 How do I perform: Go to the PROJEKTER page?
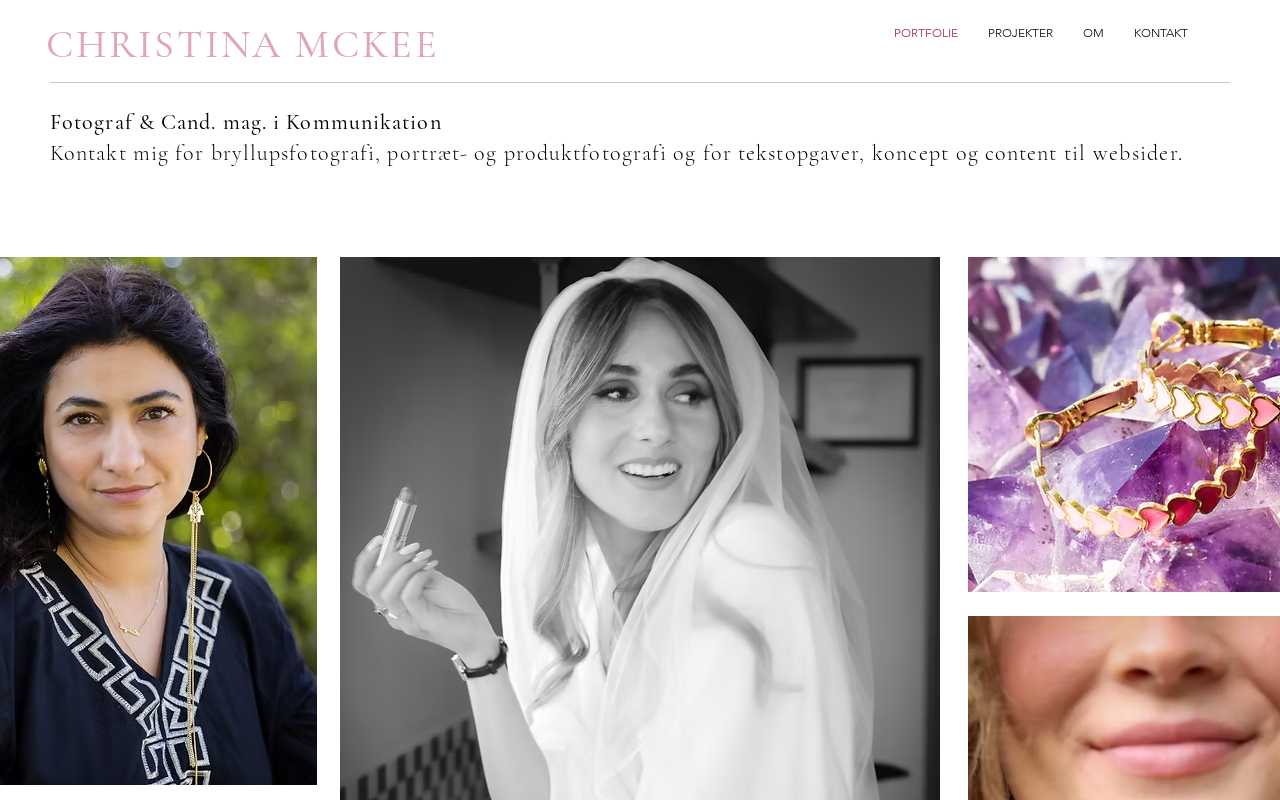click(x=1020, y=33)
